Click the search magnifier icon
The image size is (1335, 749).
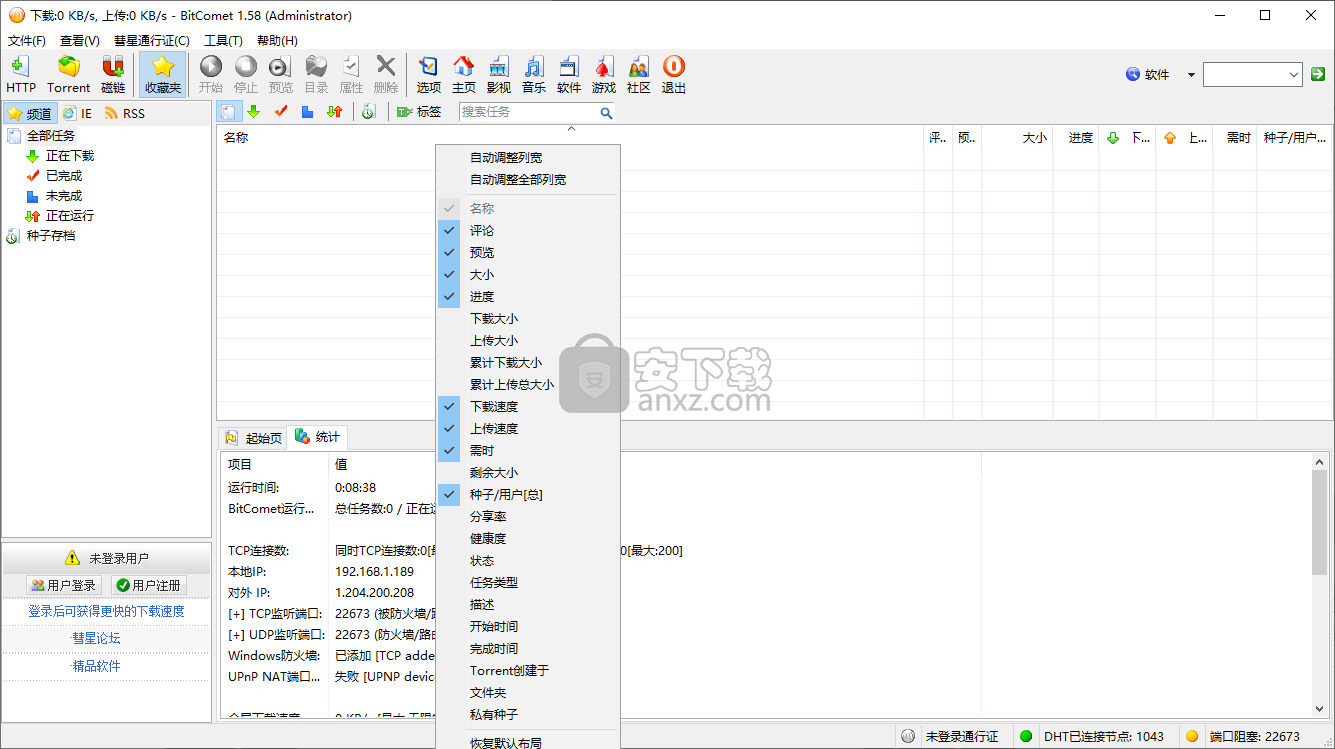coord(606,113)
